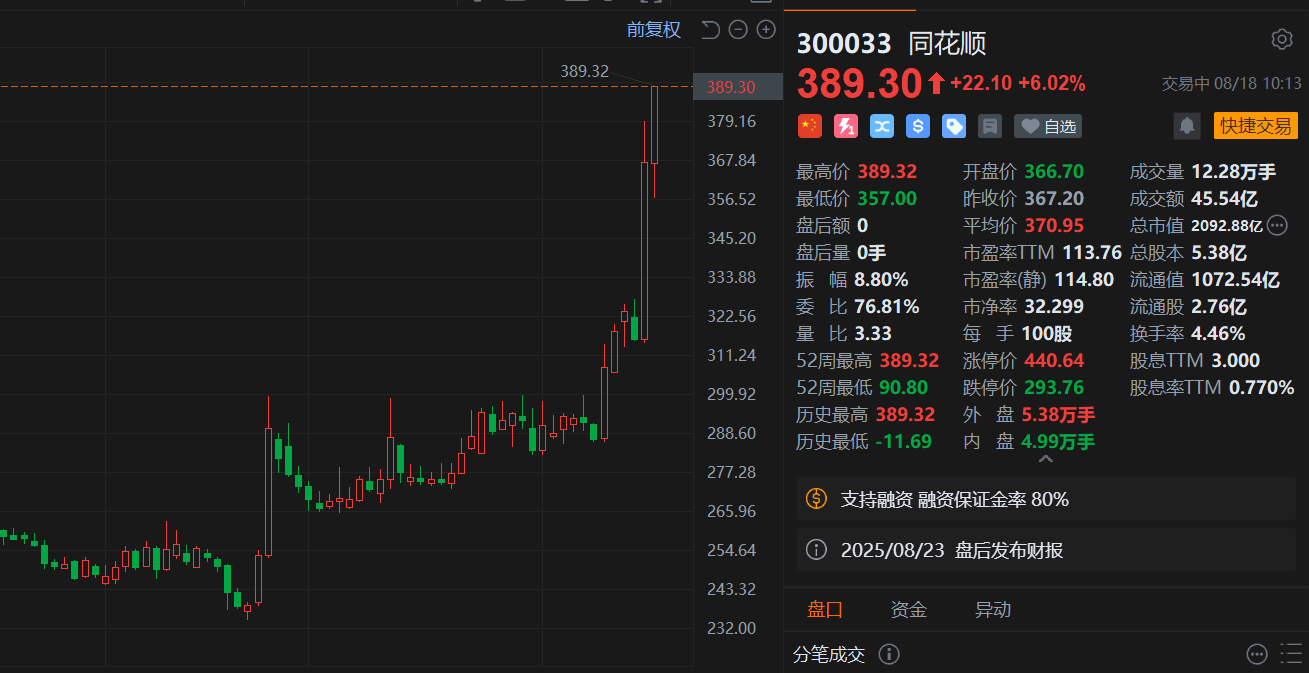Click 委比 value 76.81%
The width and height of the screenshot is (1309, 673).
point(887,306)
